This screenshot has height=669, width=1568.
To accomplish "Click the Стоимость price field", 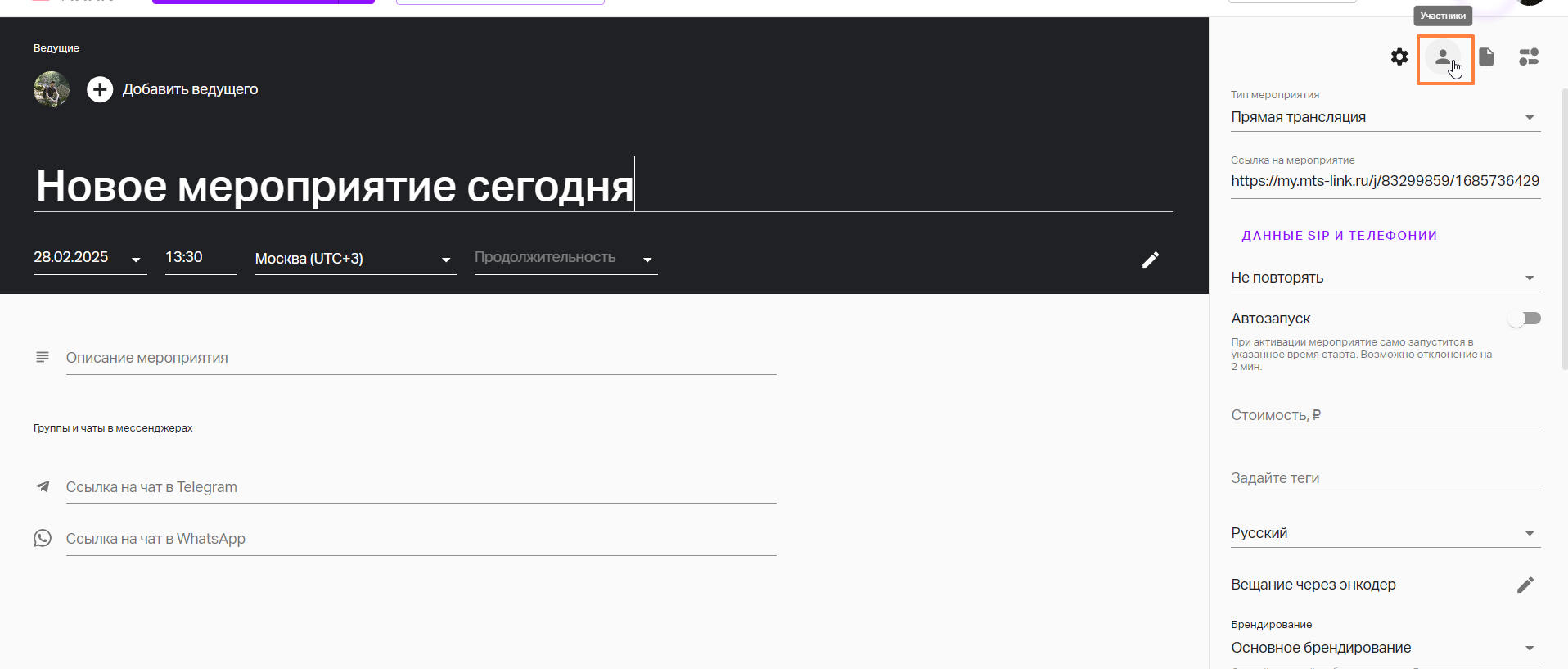I will [1385, 415].
